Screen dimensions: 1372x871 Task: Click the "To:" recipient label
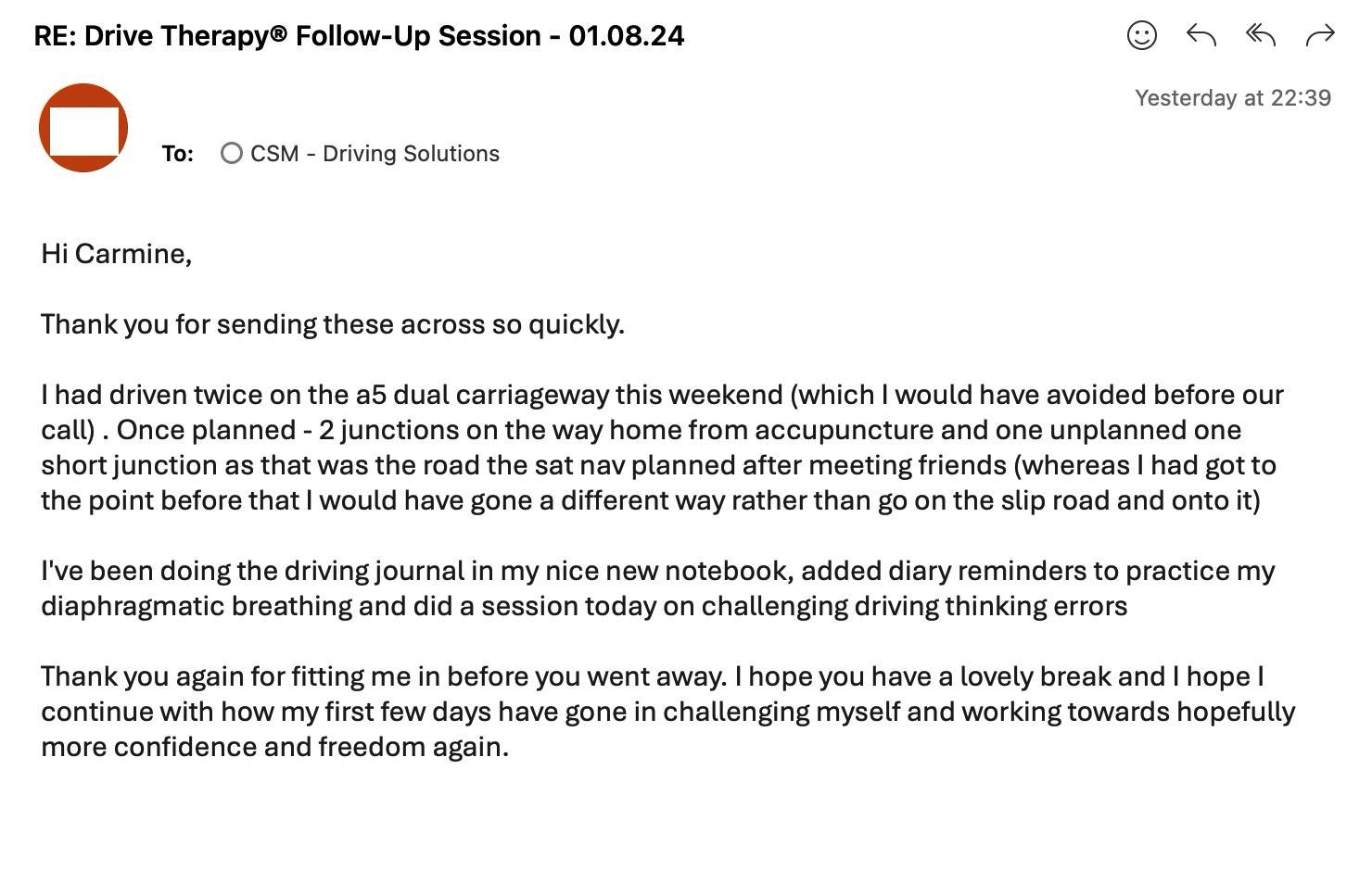pyautogui.click(x=178, y=154)
